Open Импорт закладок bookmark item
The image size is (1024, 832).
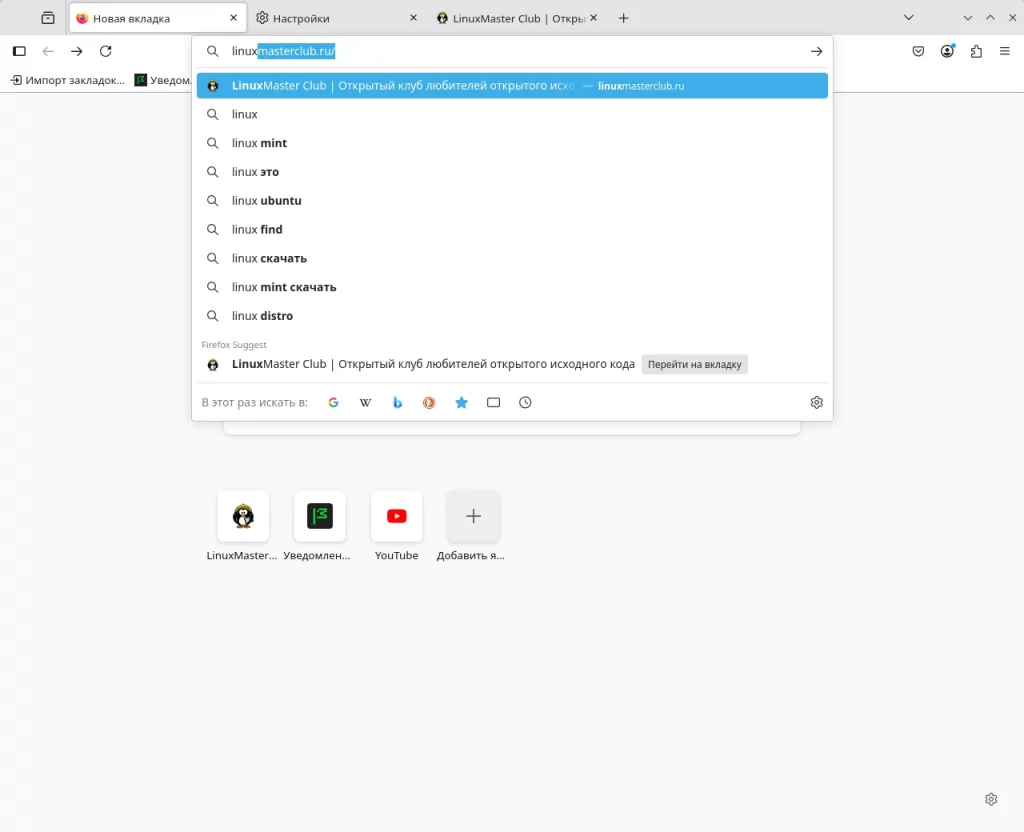point(67,80)
